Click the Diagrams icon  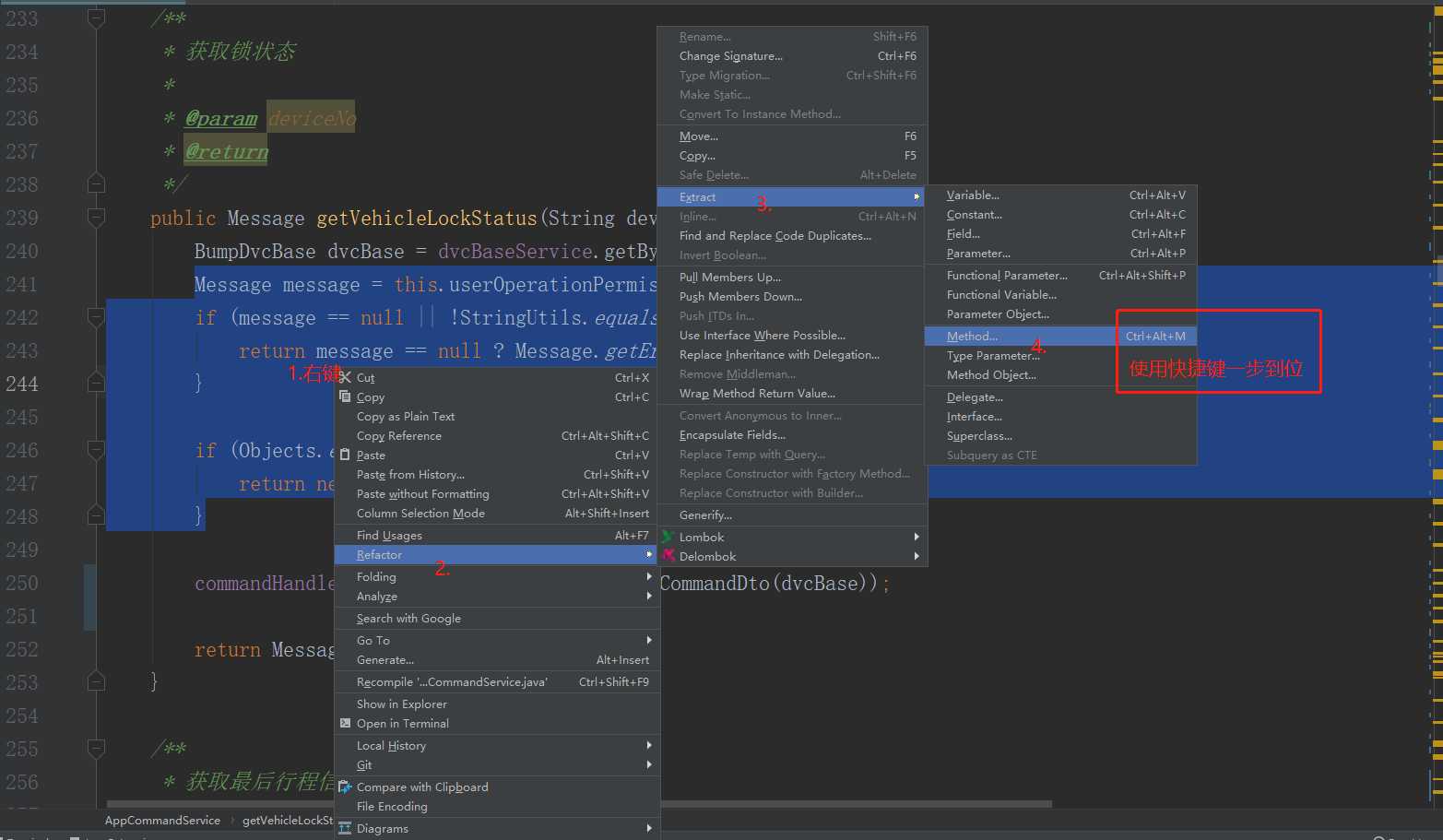tap(345, 828)
